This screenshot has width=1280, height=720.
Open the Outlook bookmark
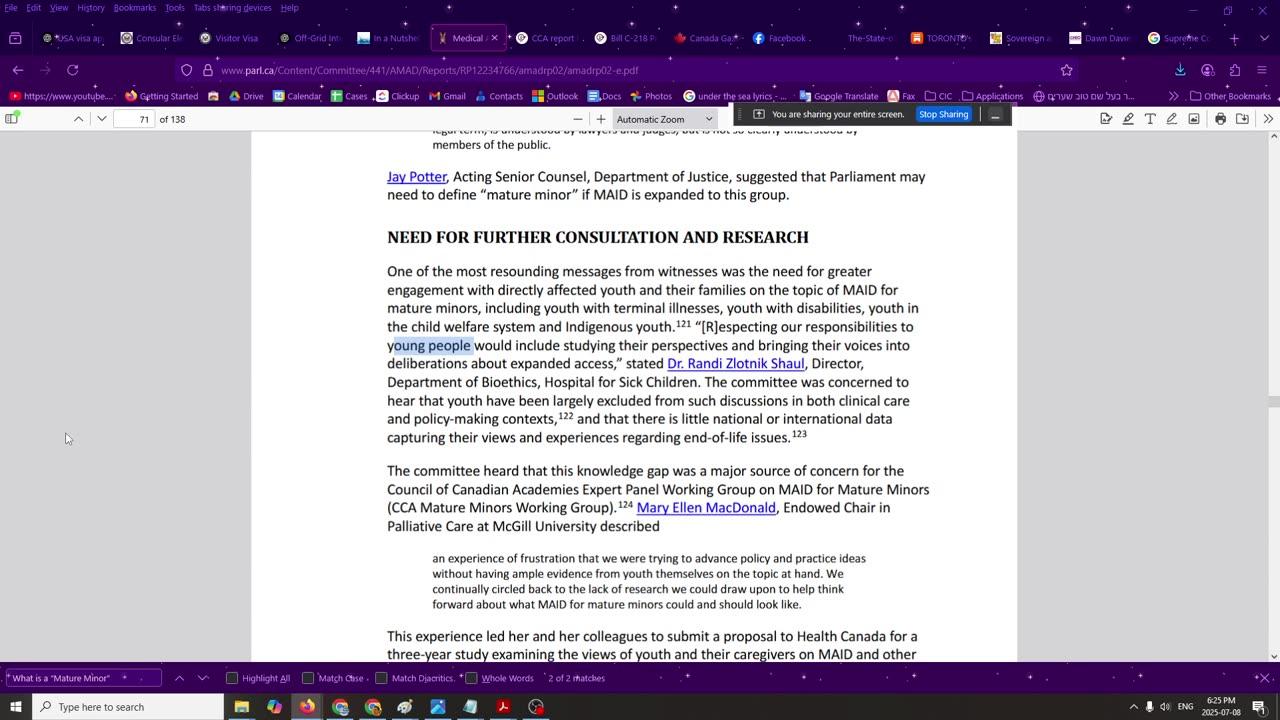(x=555, y=96)
